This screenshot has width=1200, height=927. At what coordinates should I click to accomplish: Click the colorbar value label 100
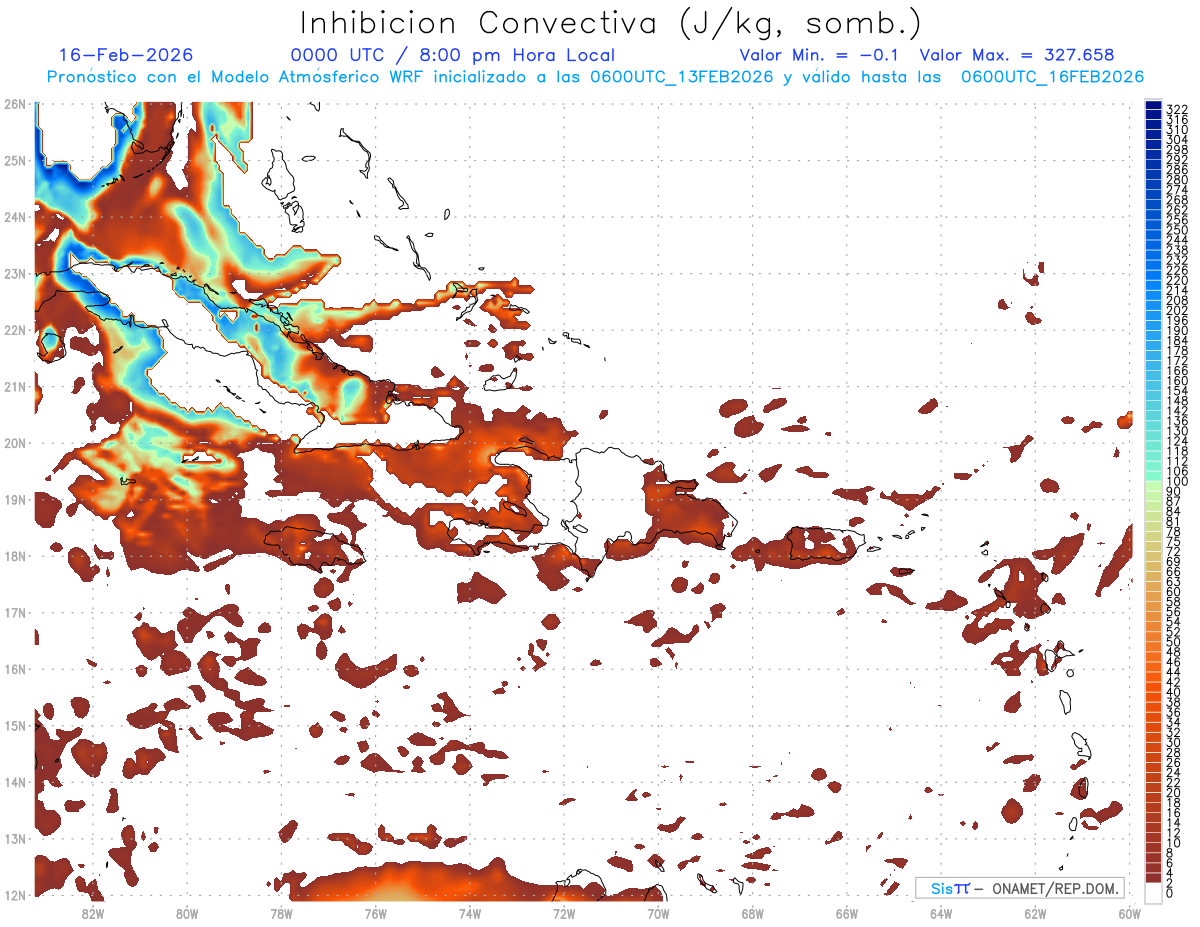1177,482
